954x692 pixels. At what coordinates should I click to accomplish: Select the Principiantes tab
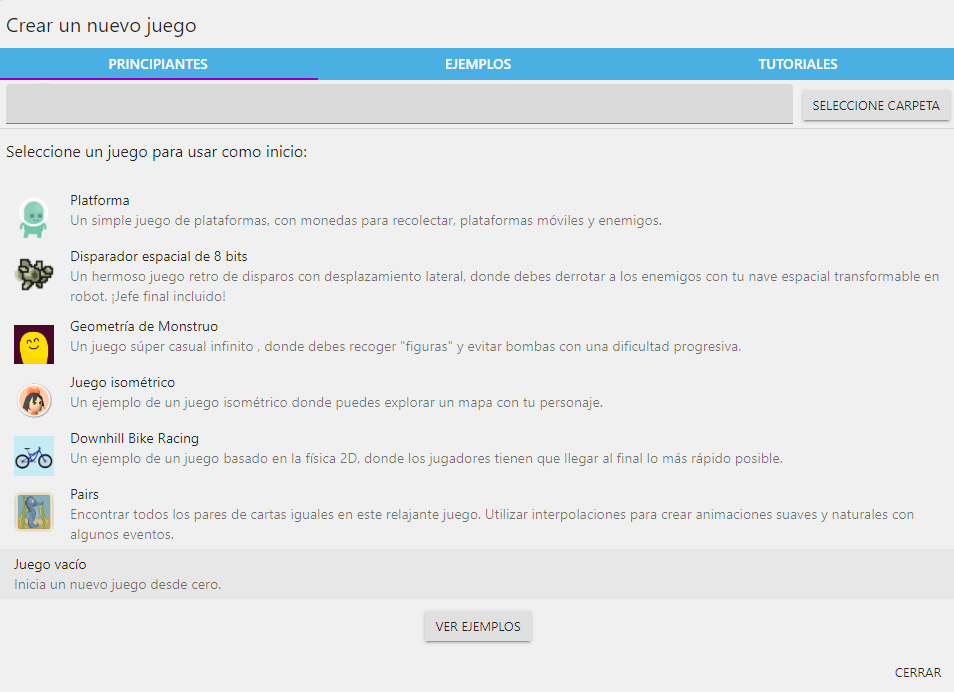[158, 64]
